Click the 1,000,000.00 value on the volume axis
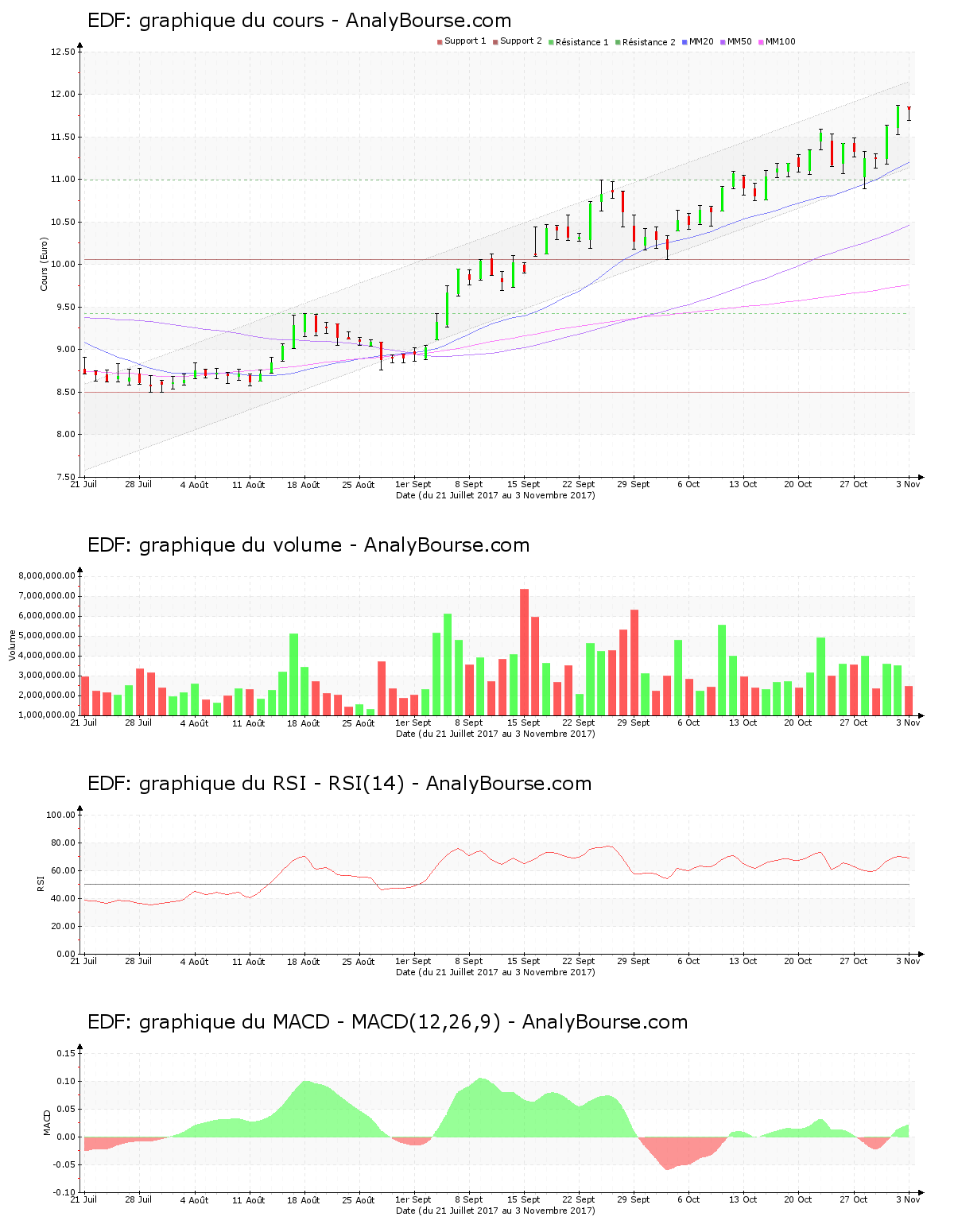This screenshot has height=1232, width=954. pyautogui.click(x=47, y=715)
